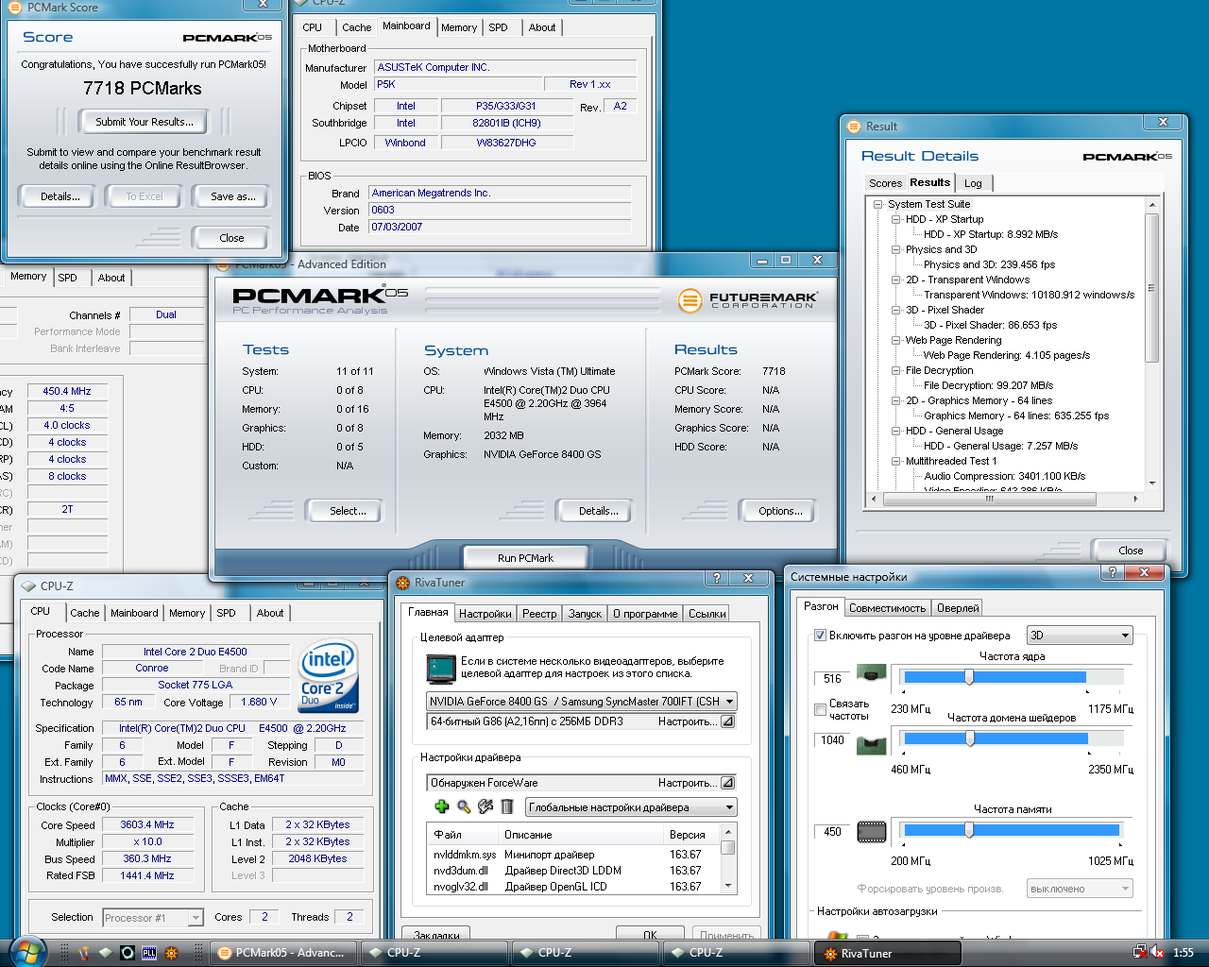Click the network tray icon with red cross
Image resolution: width=1209 pixels, height=967 pixels.
pyautogui.click(x=1138, y=953)
